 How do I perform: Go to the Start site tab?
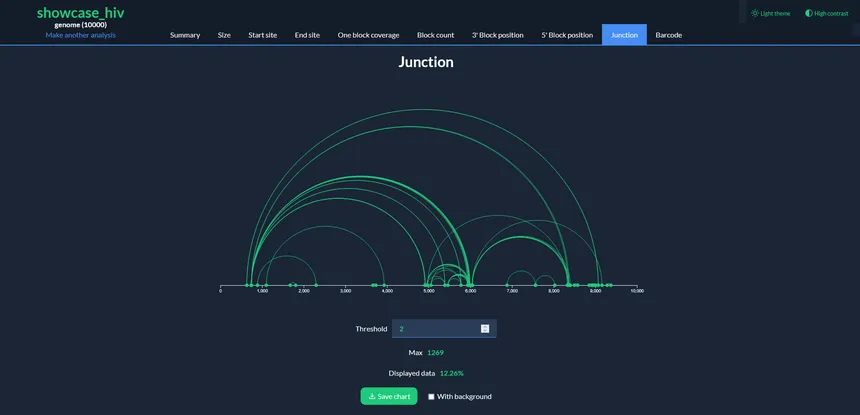263,35
